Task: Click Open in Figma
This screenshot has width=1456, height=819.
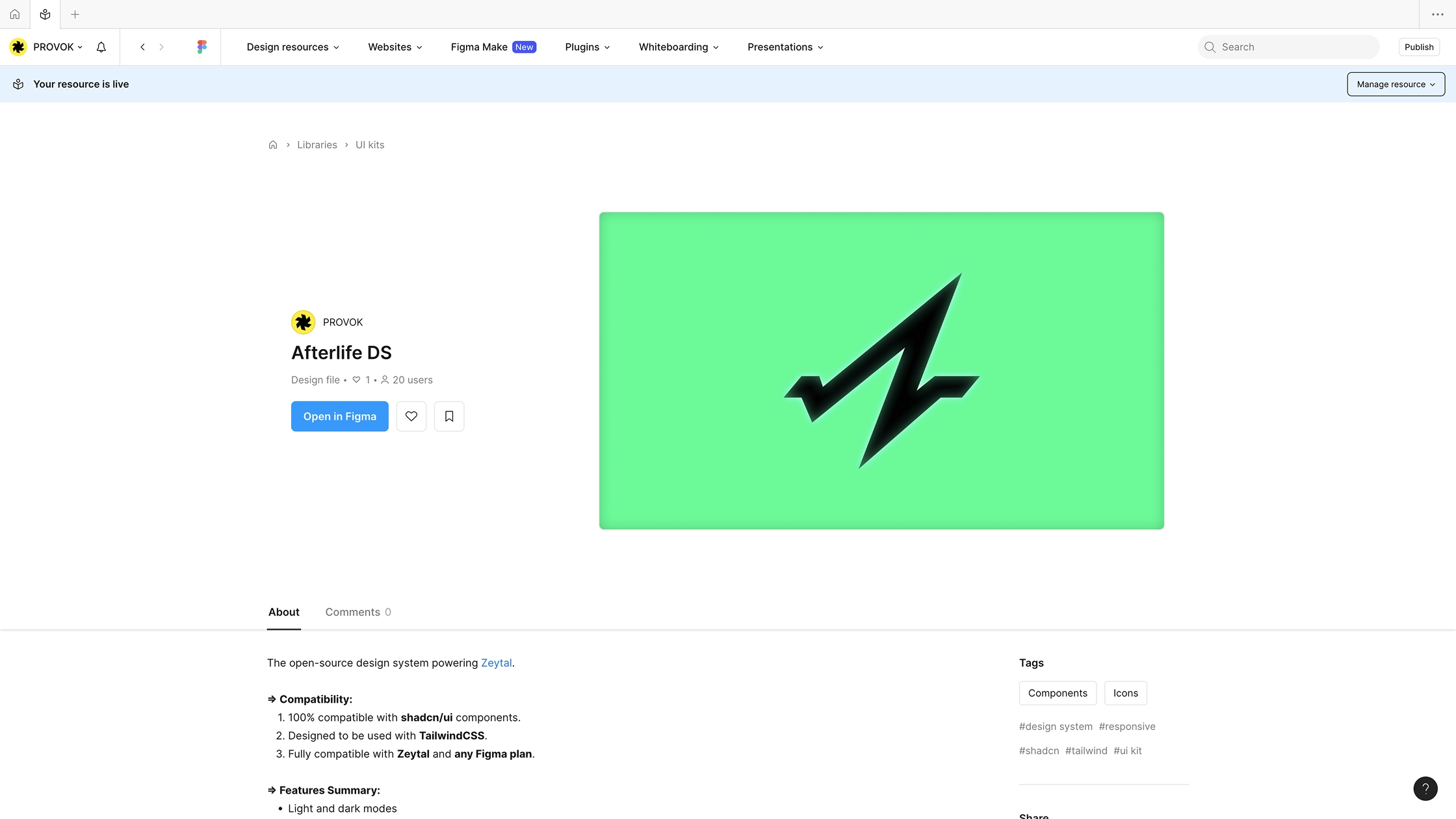Action: click(x=339, y=416)
